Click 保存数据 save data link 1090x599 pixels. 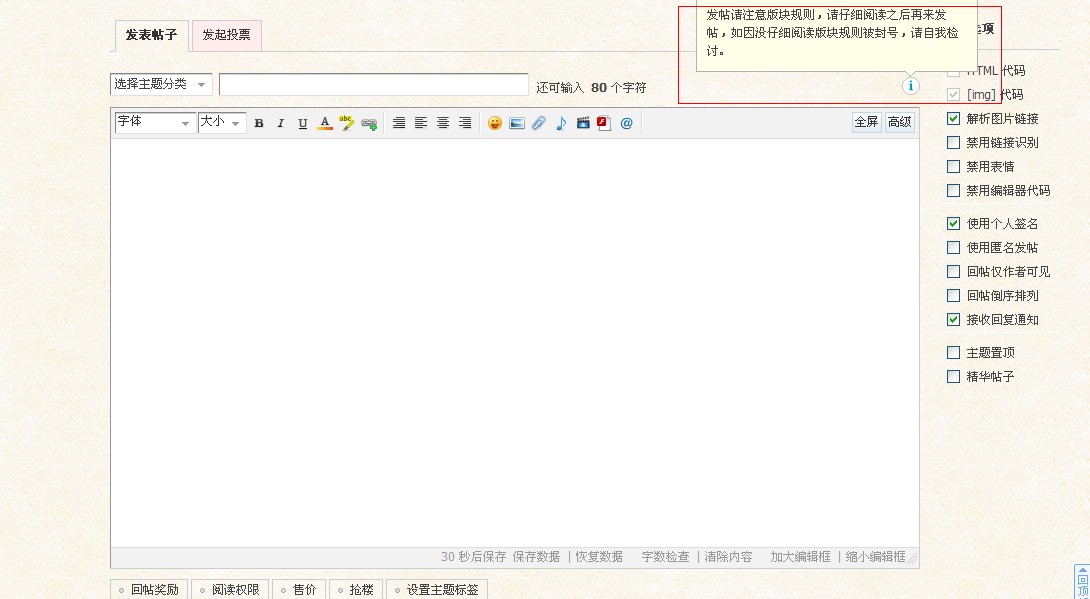click(x=536, y=557)
